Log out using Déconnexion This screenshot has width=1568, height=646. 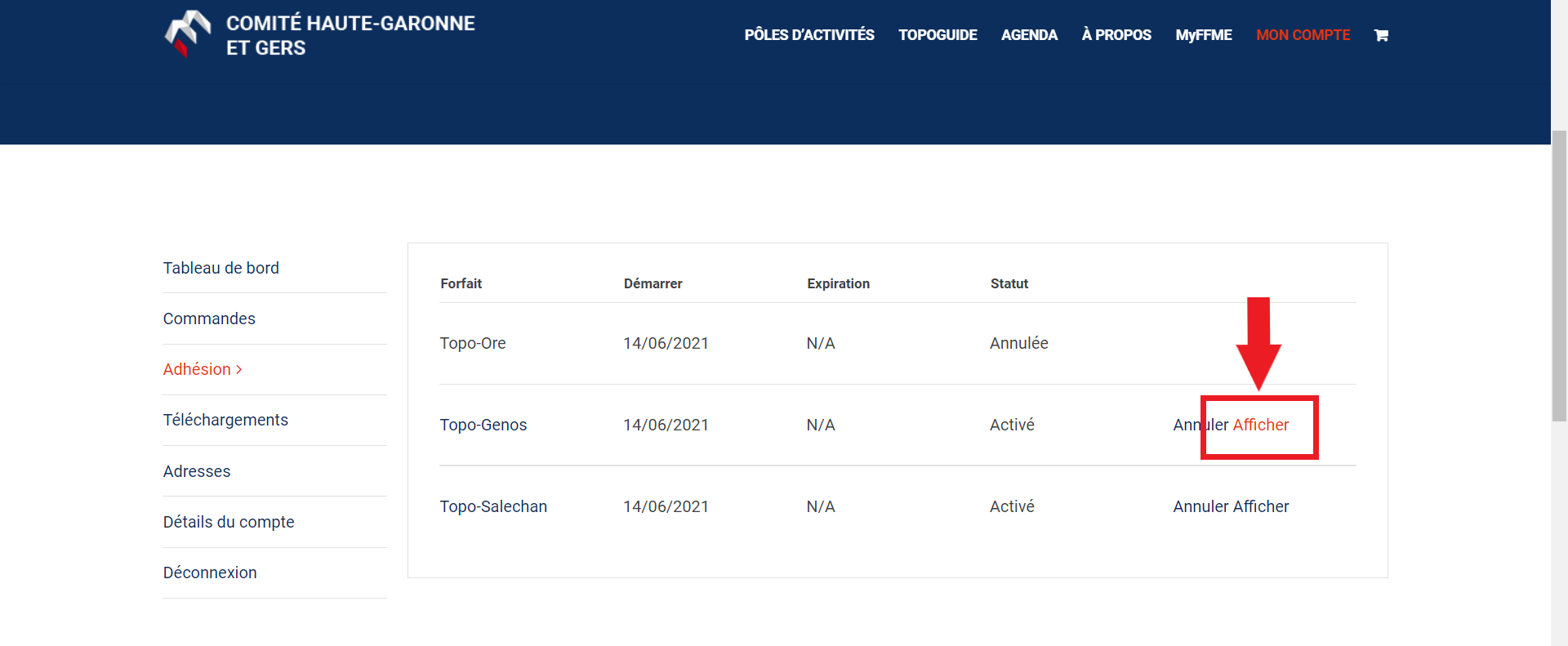[210, 572]
